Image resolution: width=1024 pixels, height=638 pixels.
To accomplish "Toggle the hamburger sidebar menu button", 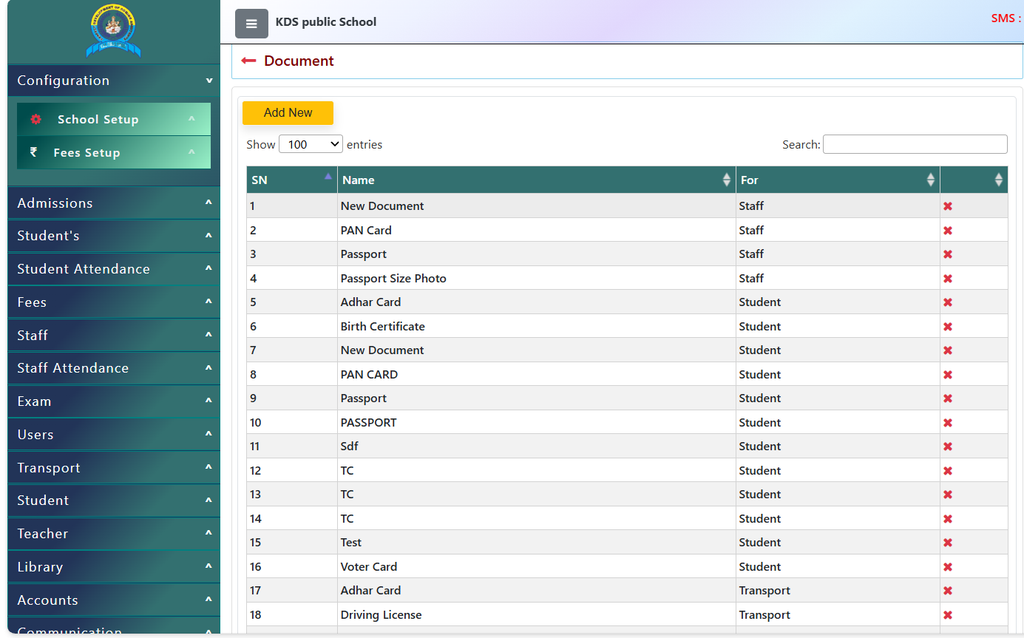I will pos(251,24).
